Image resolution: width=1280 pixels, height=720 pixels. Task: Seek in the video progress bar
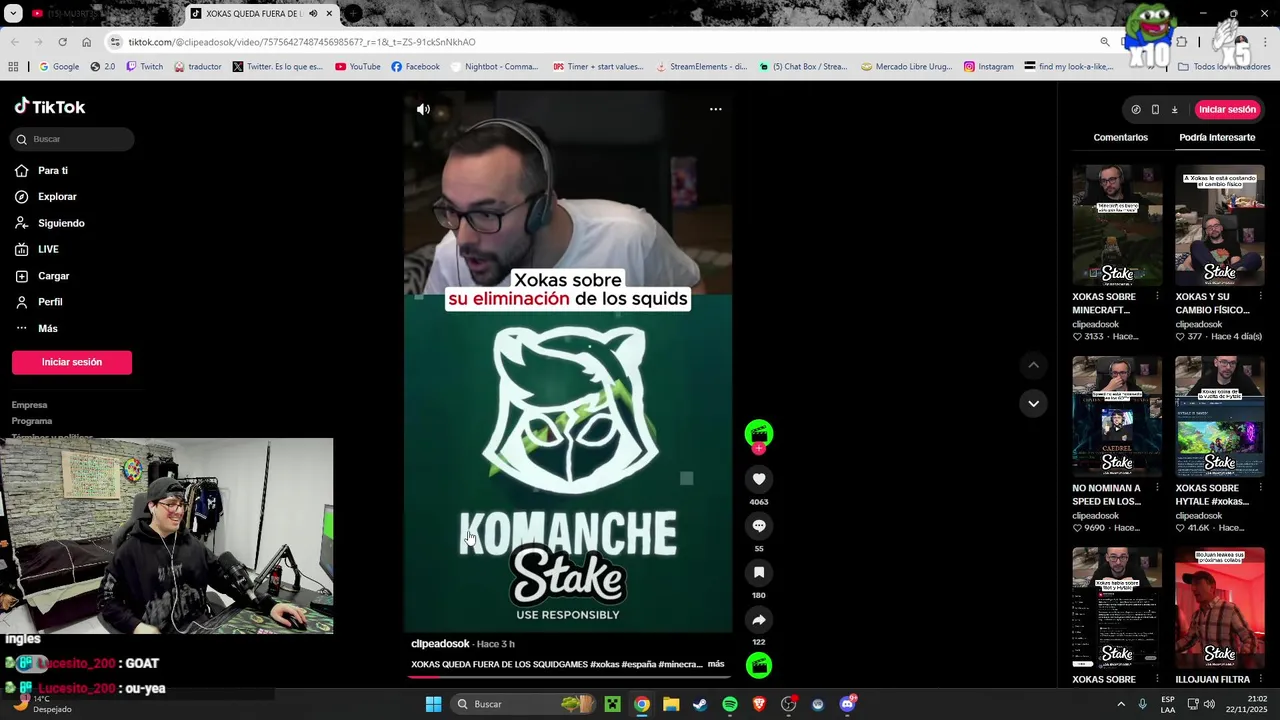pyautogui.click(x=568, y=677)
